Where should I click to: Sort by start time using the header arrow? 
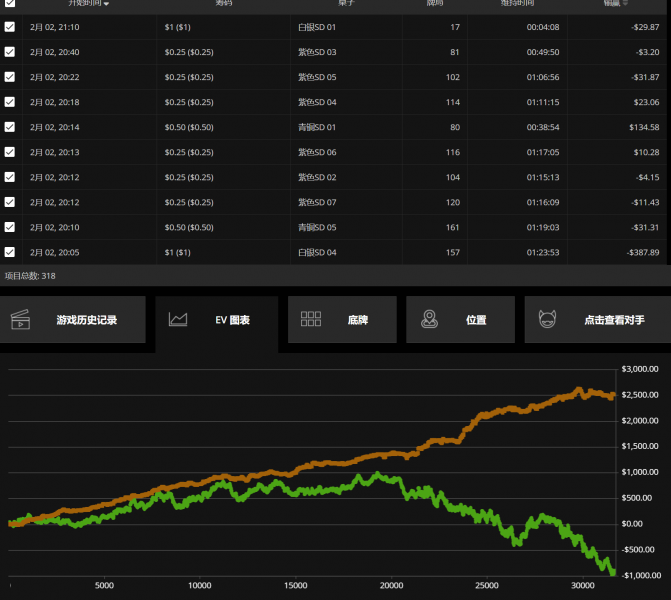107,4
